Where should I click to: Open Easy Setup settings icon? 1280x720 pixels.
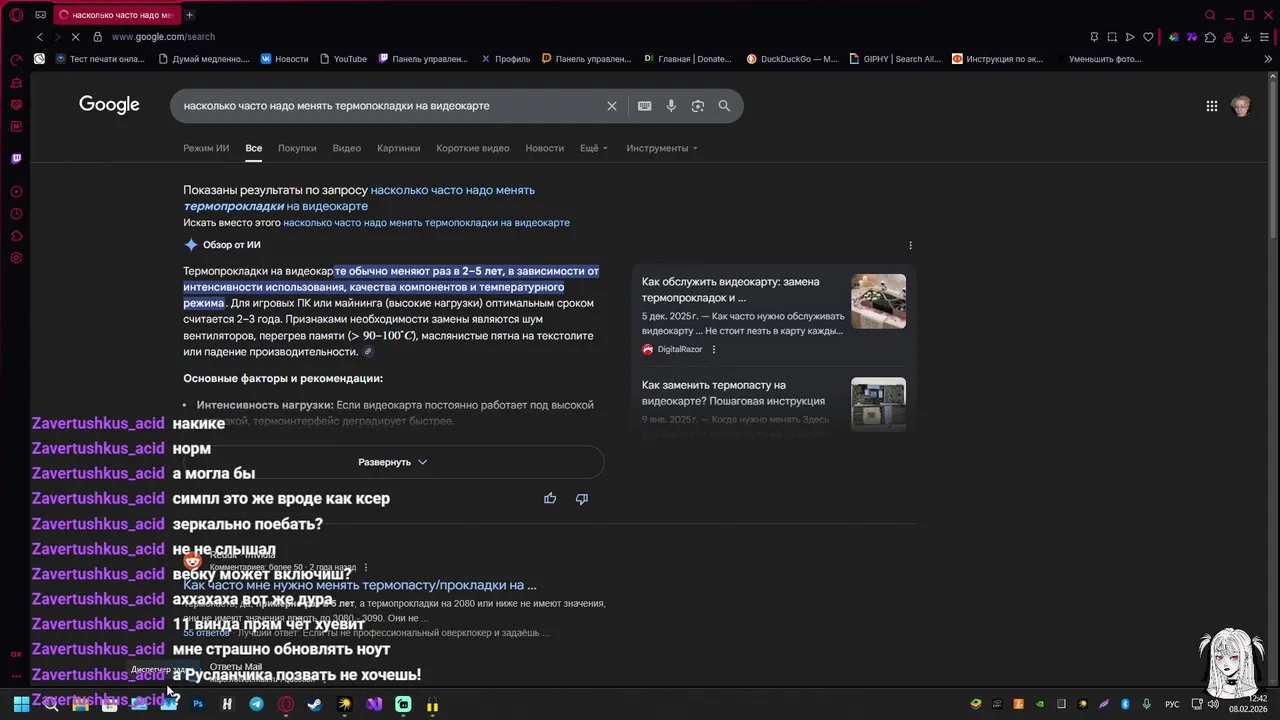tap(1265, 37)
